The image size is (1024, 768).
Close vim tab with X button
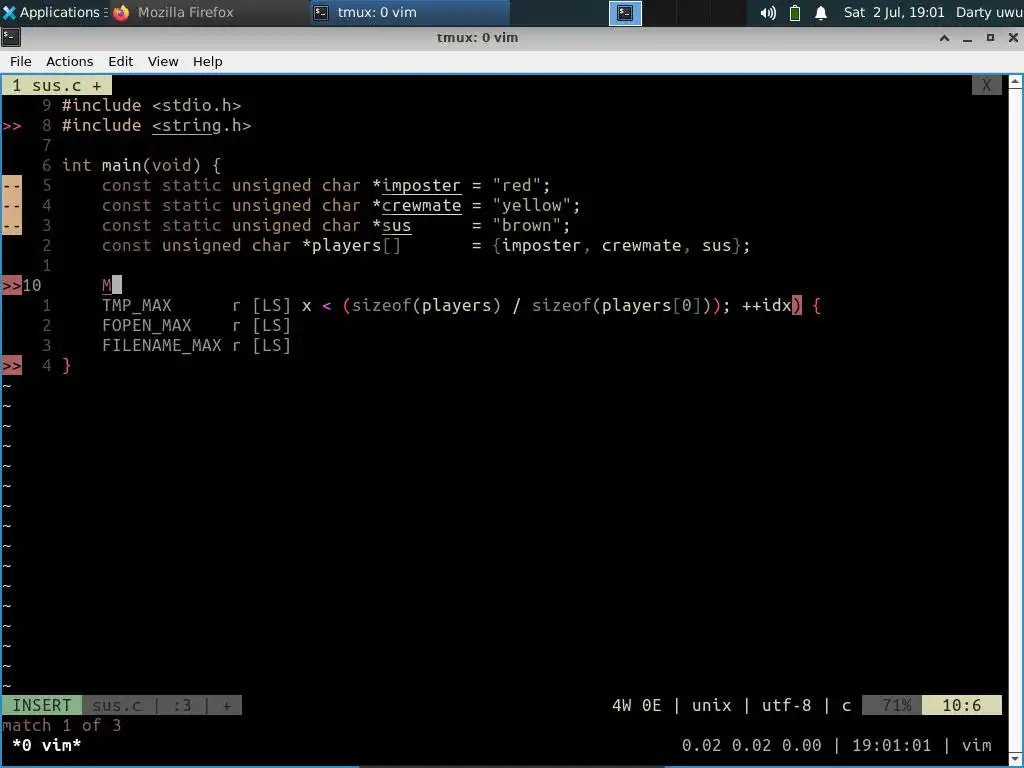click(986, 86)
